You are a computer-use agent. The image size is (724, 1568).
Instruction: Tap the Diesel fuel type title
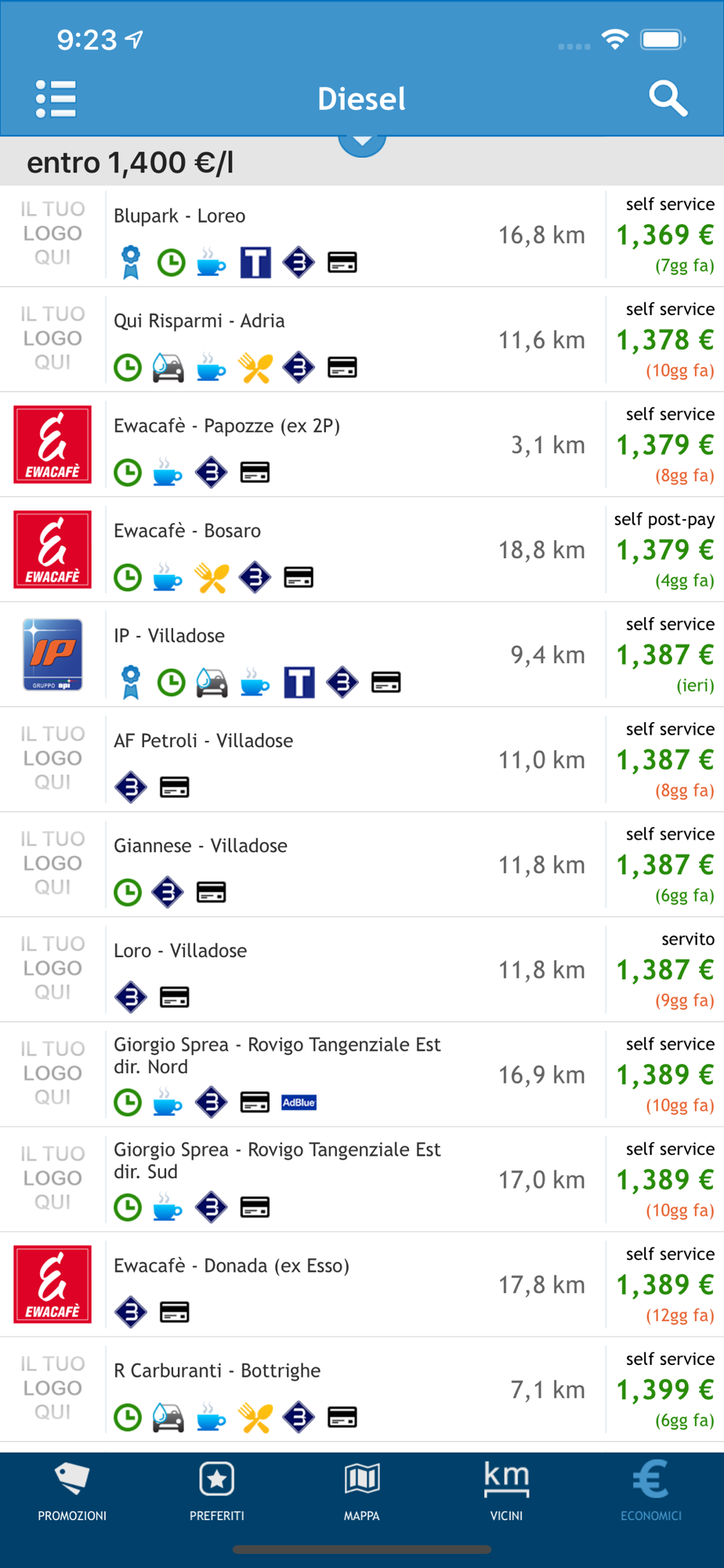[362, 99]
